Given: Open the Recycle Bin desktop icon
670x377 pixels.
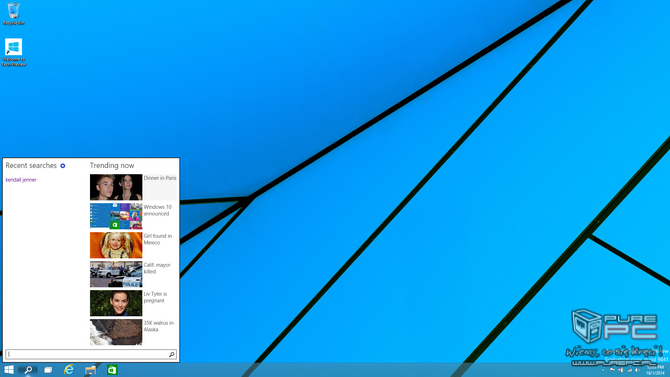Looking at the screenshot, I should [14, 14].
